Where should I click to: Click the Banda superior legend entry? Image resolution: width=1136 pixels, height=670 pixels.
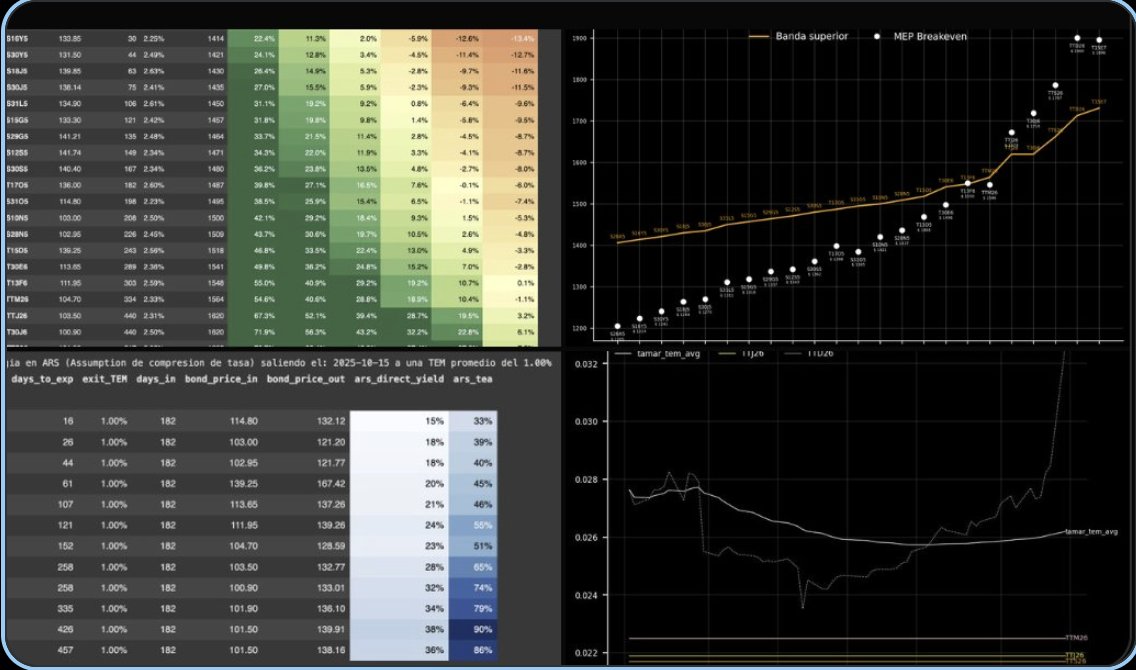[x=798, y=36]
